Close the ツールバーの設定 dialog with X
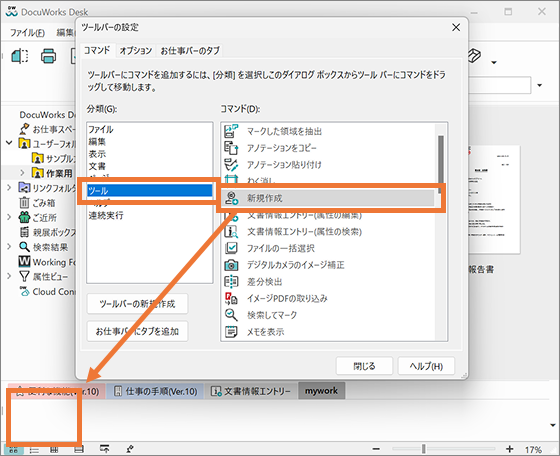This screenshot has width=560, height=456. tap(456, 27)
